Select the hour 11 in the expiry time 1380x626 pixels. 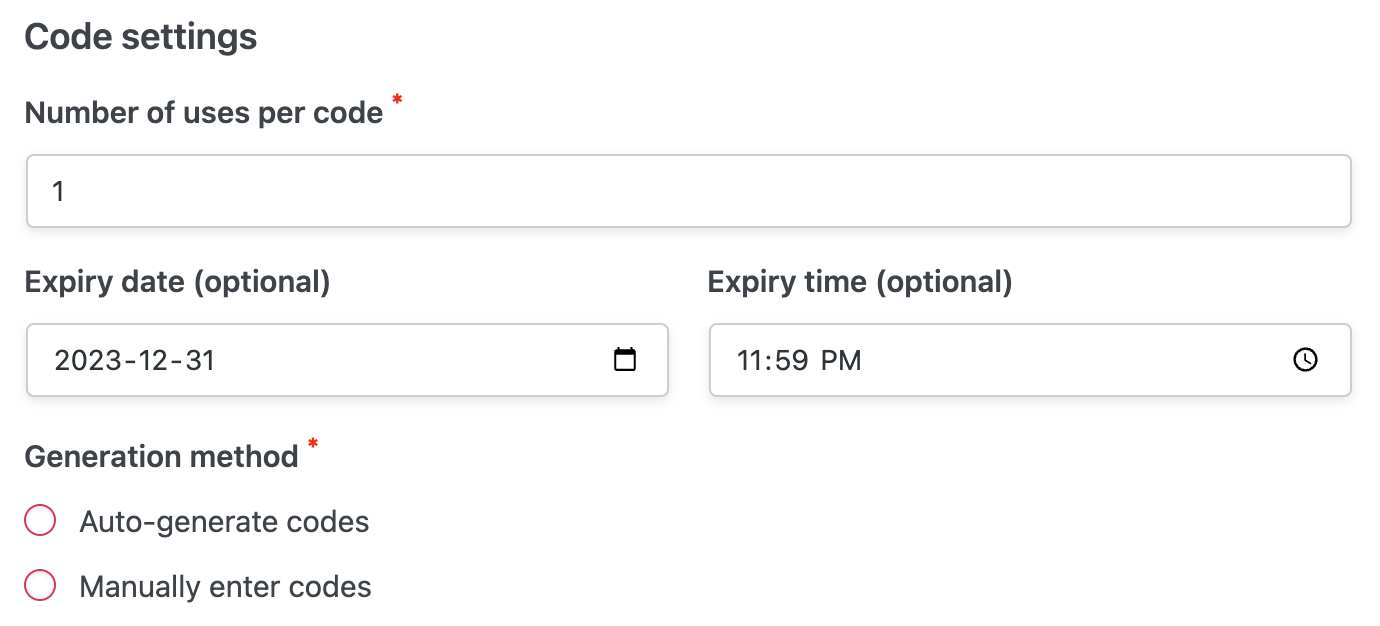click(750, 360)
